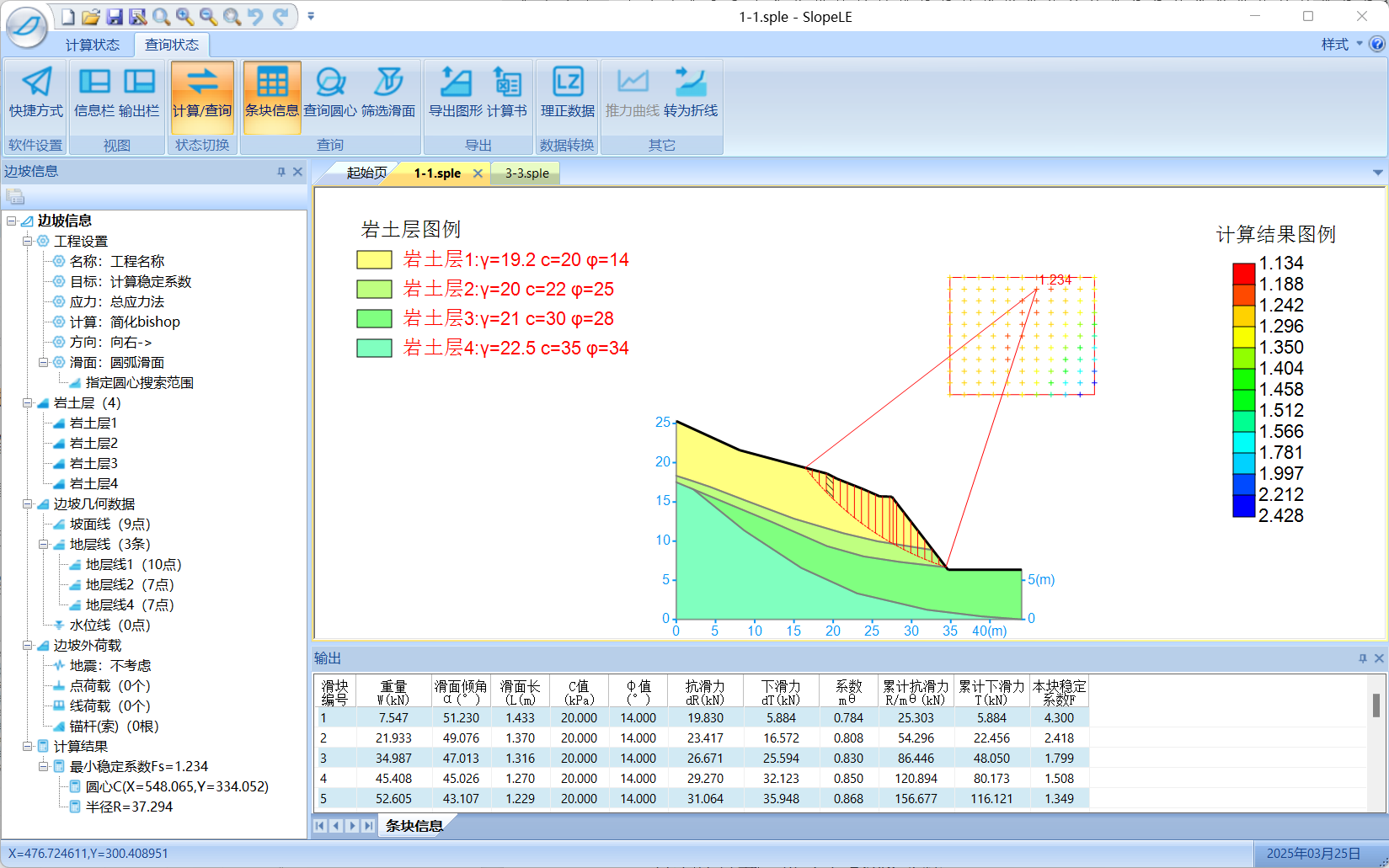Viewport: 1389px width, 868px height.
Task: Click the yellow 岩土层1 legend swatch
Action: [374, 259]
